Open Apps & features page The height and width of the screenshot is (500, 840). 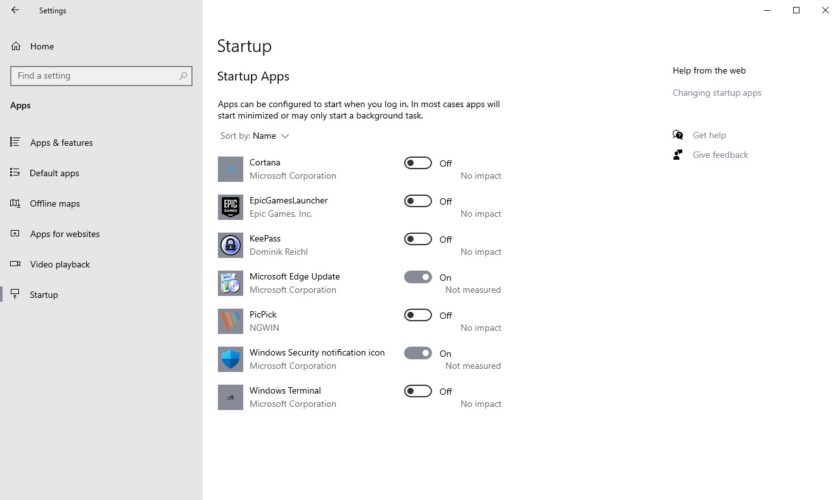61,143
